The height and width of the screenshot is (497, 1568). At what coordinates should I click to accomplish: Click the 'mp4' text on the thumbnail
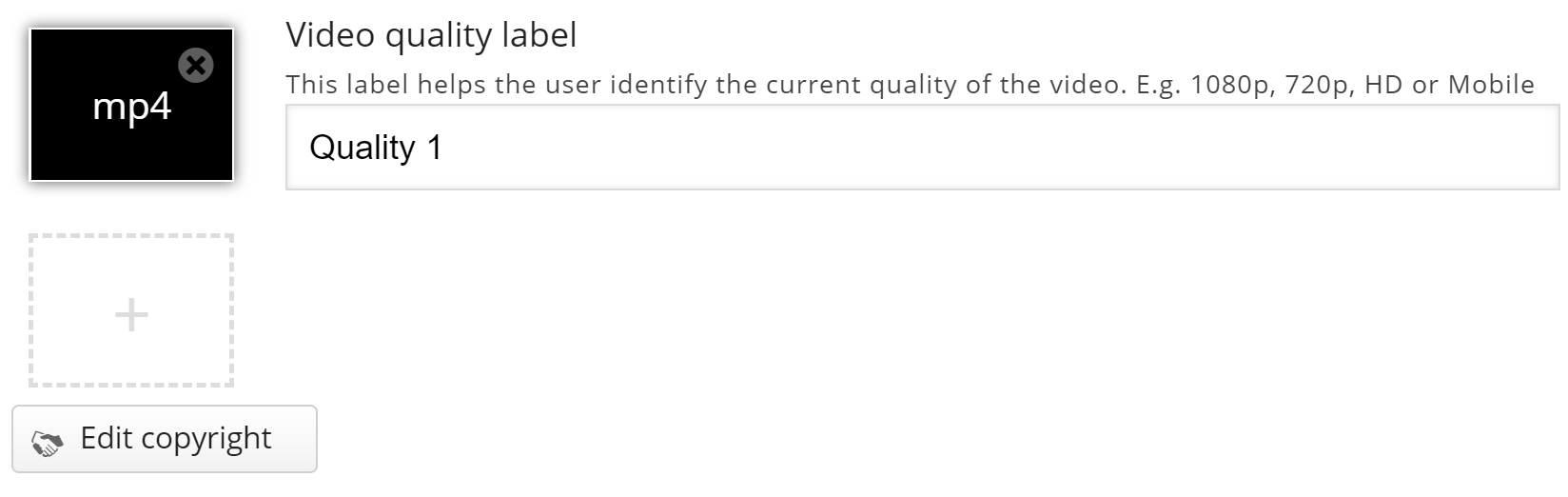coord(131,108)
